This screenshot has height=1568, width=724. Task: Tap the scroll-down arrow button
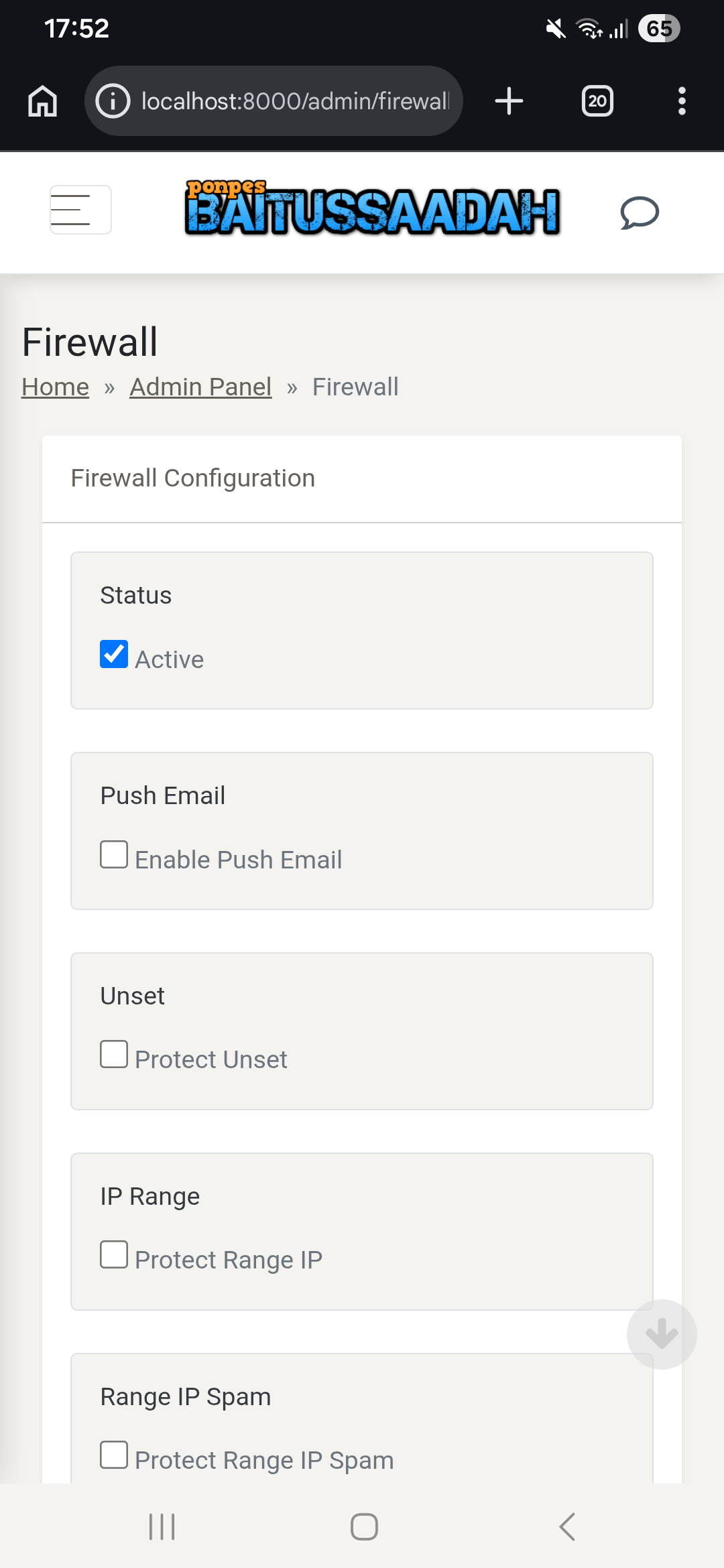[x=662, y=1334]
